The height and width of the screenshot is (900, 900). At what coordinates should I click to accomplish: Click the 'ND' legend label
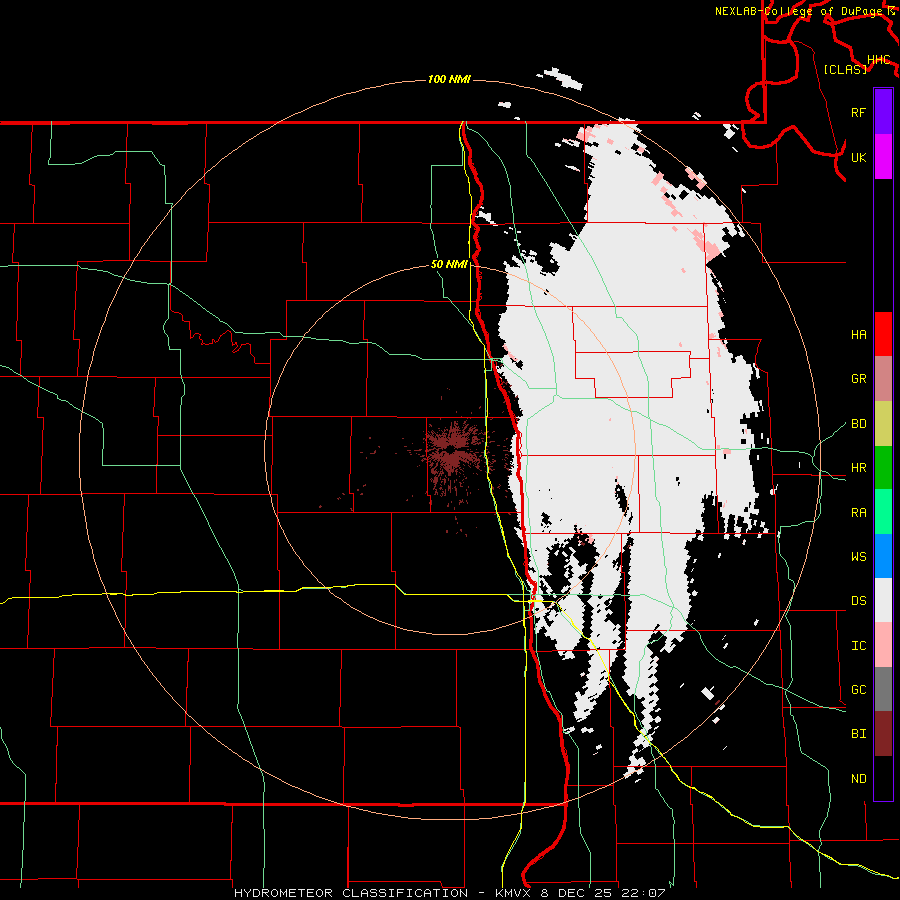pos(858,779)
